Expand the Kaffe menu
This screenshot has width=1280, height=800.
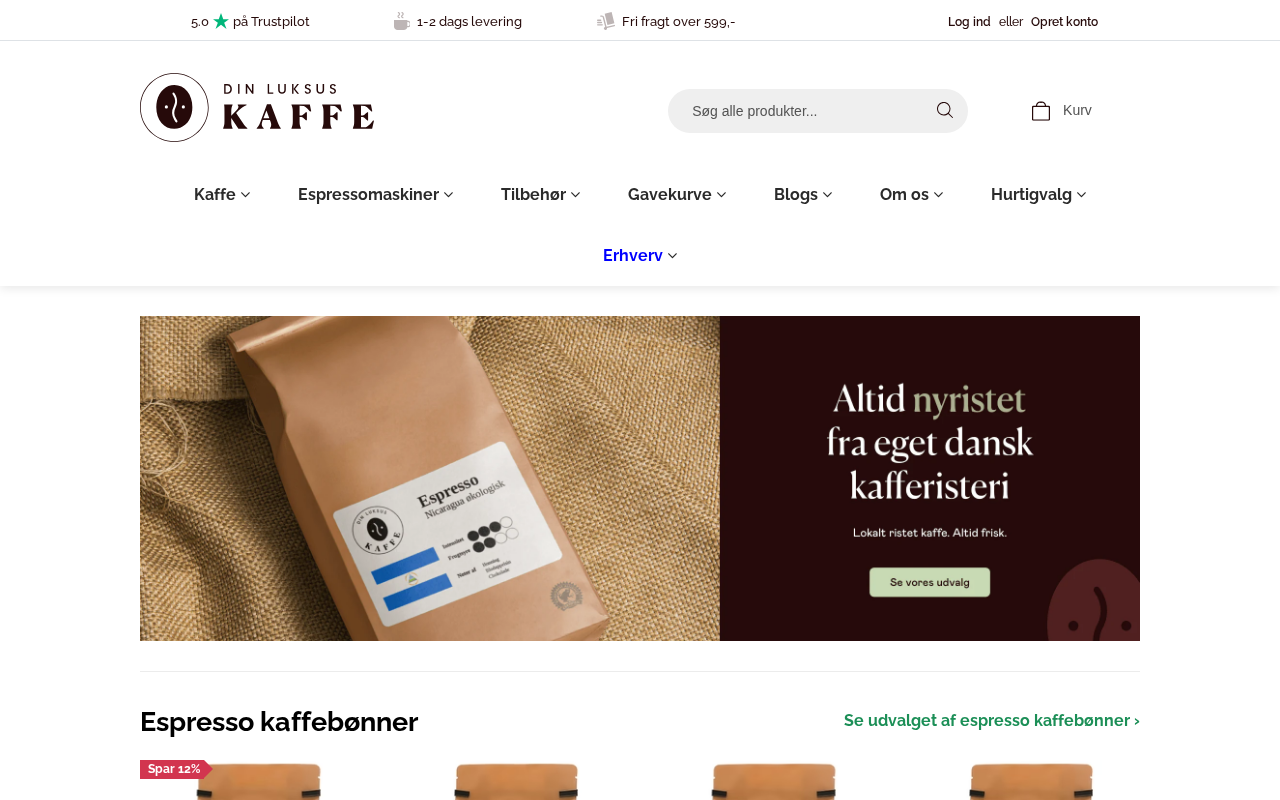tap(222, 195)
